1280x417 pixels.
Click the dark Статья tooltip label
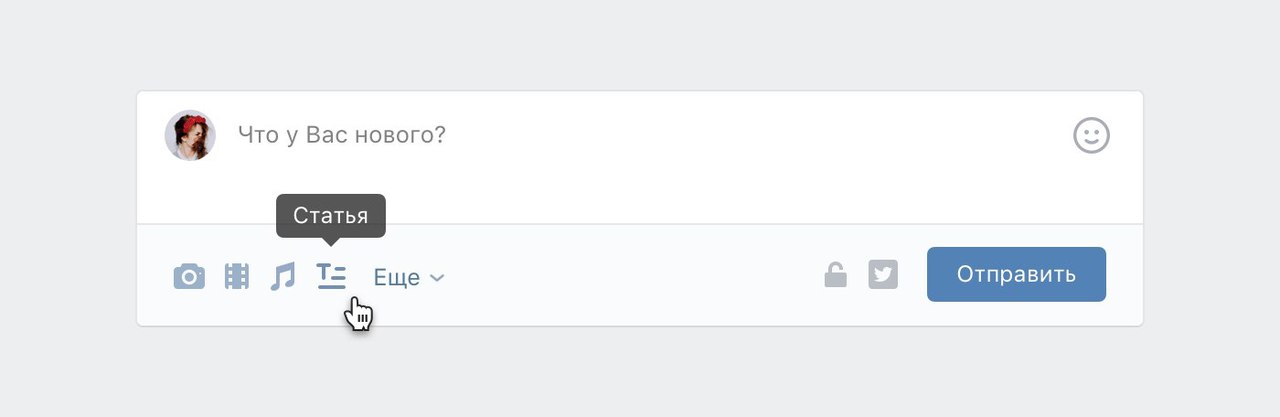(x=331, y=215)
